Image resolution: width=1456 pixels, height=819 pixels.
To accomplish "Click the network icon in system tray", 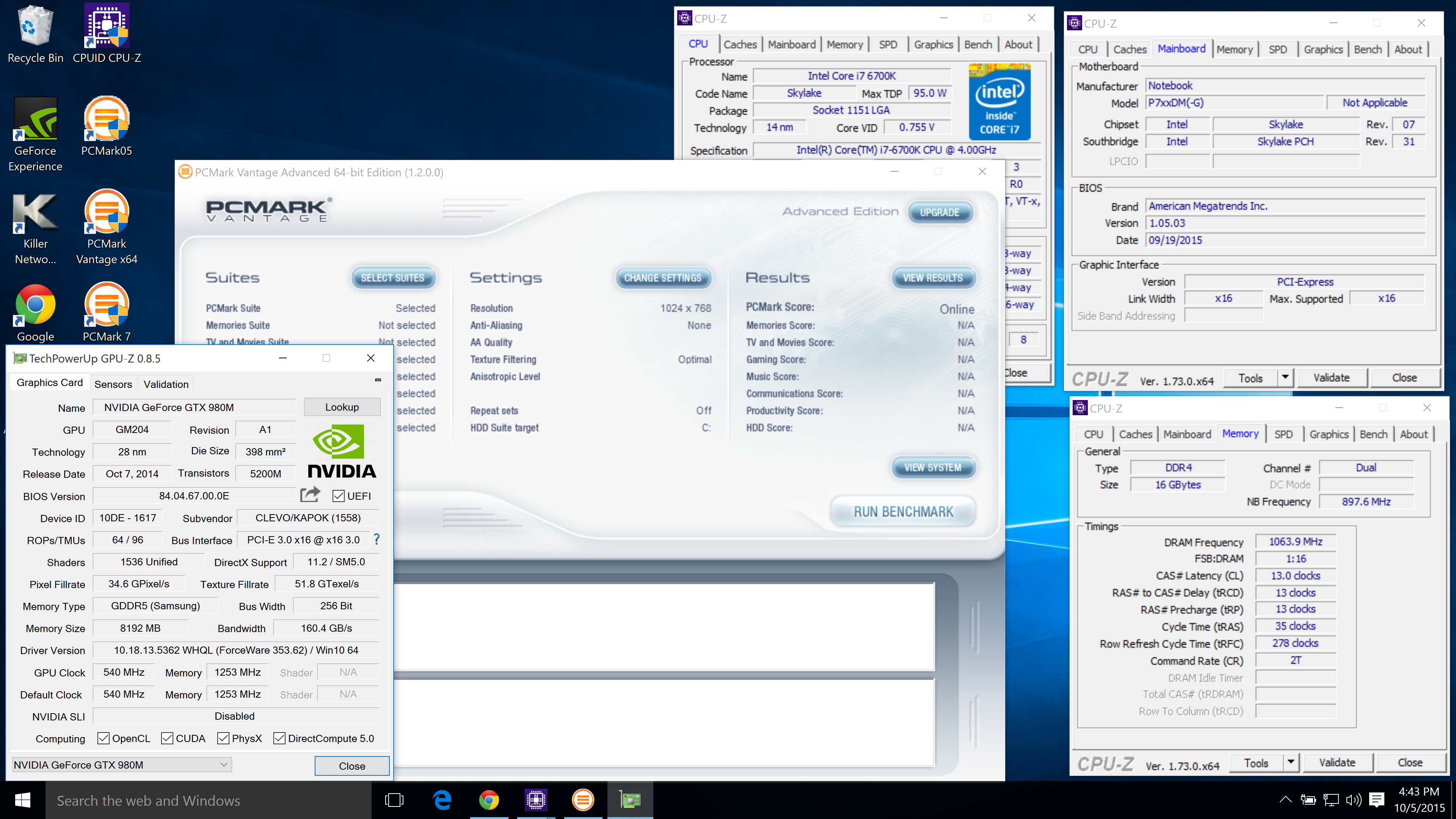I will click(1331, 800).
